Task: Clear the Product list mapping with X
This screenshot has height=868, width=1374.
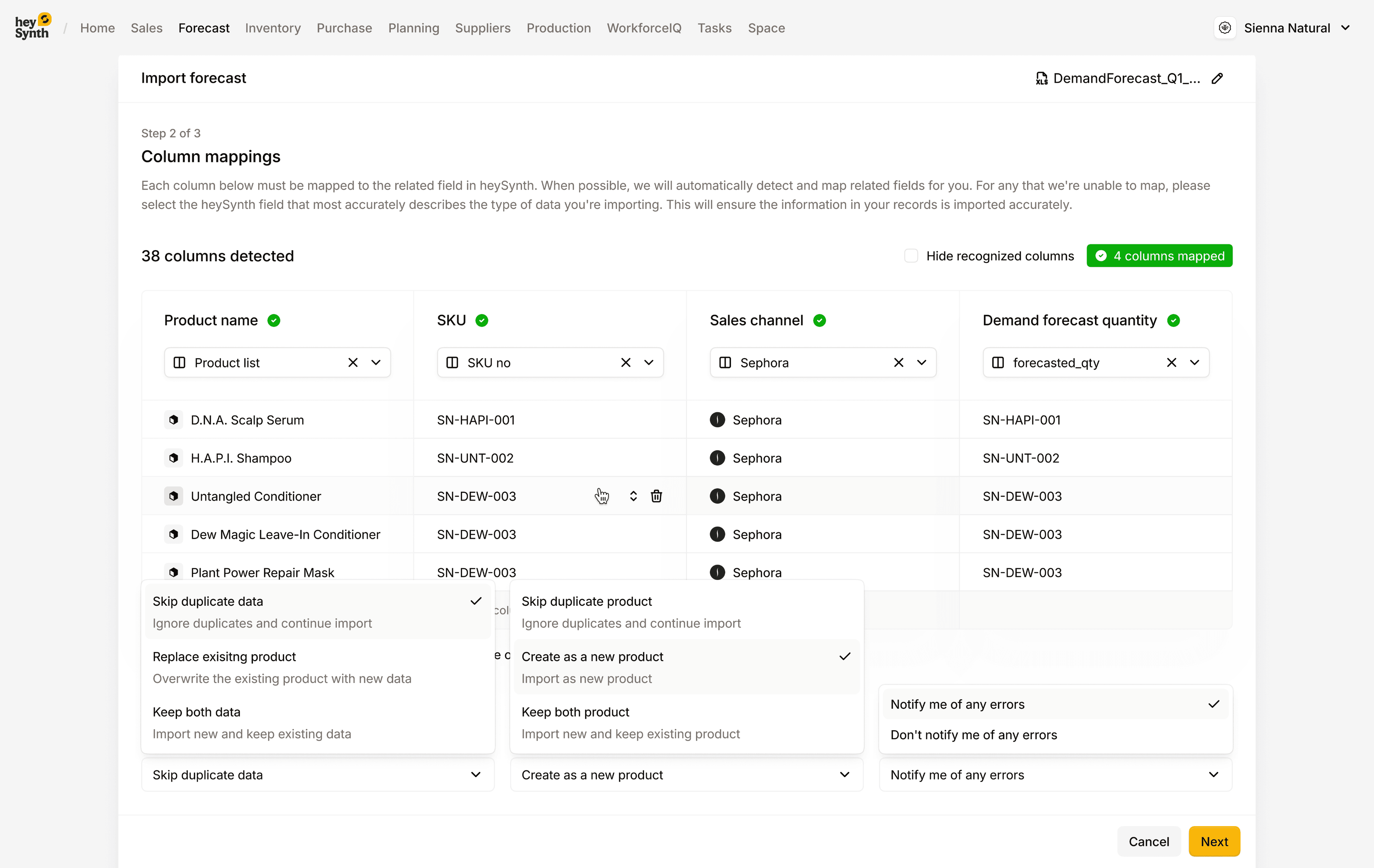Action: click(x=353, y=362)
